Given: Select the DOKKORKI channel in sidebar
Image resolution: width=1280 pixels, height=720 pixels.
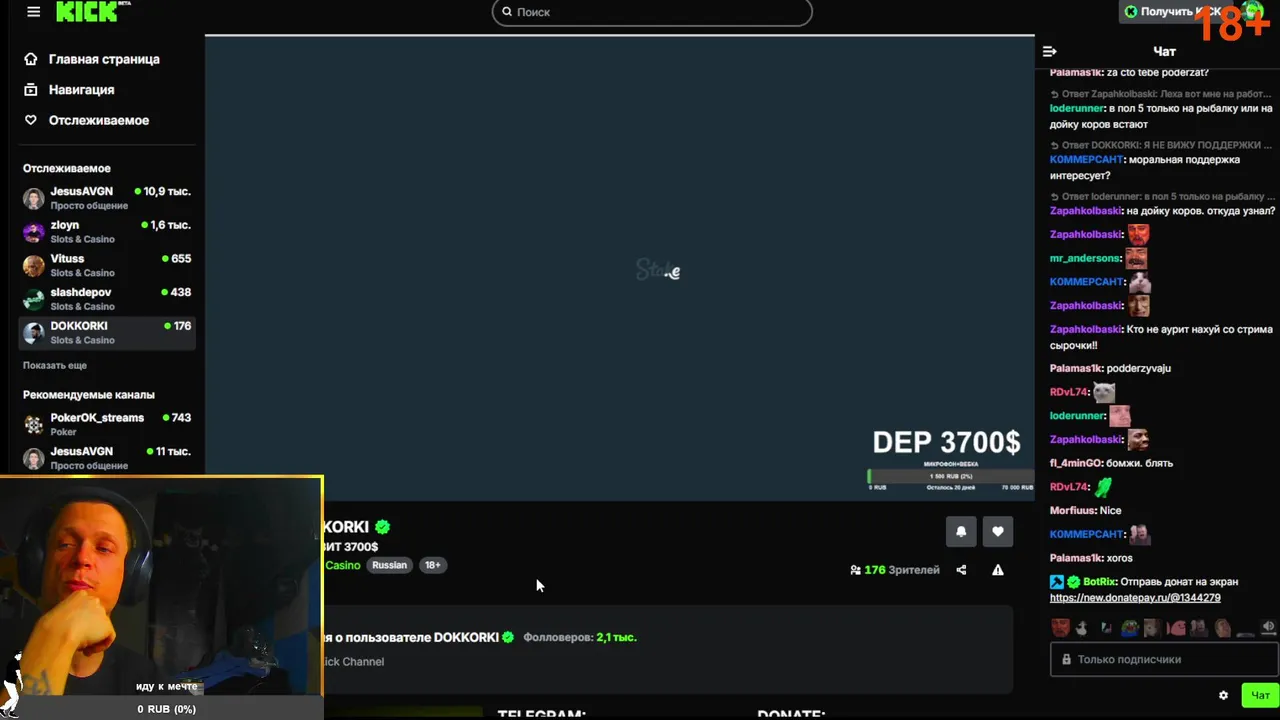Looking at the screenshot, I should pos(107,332).
